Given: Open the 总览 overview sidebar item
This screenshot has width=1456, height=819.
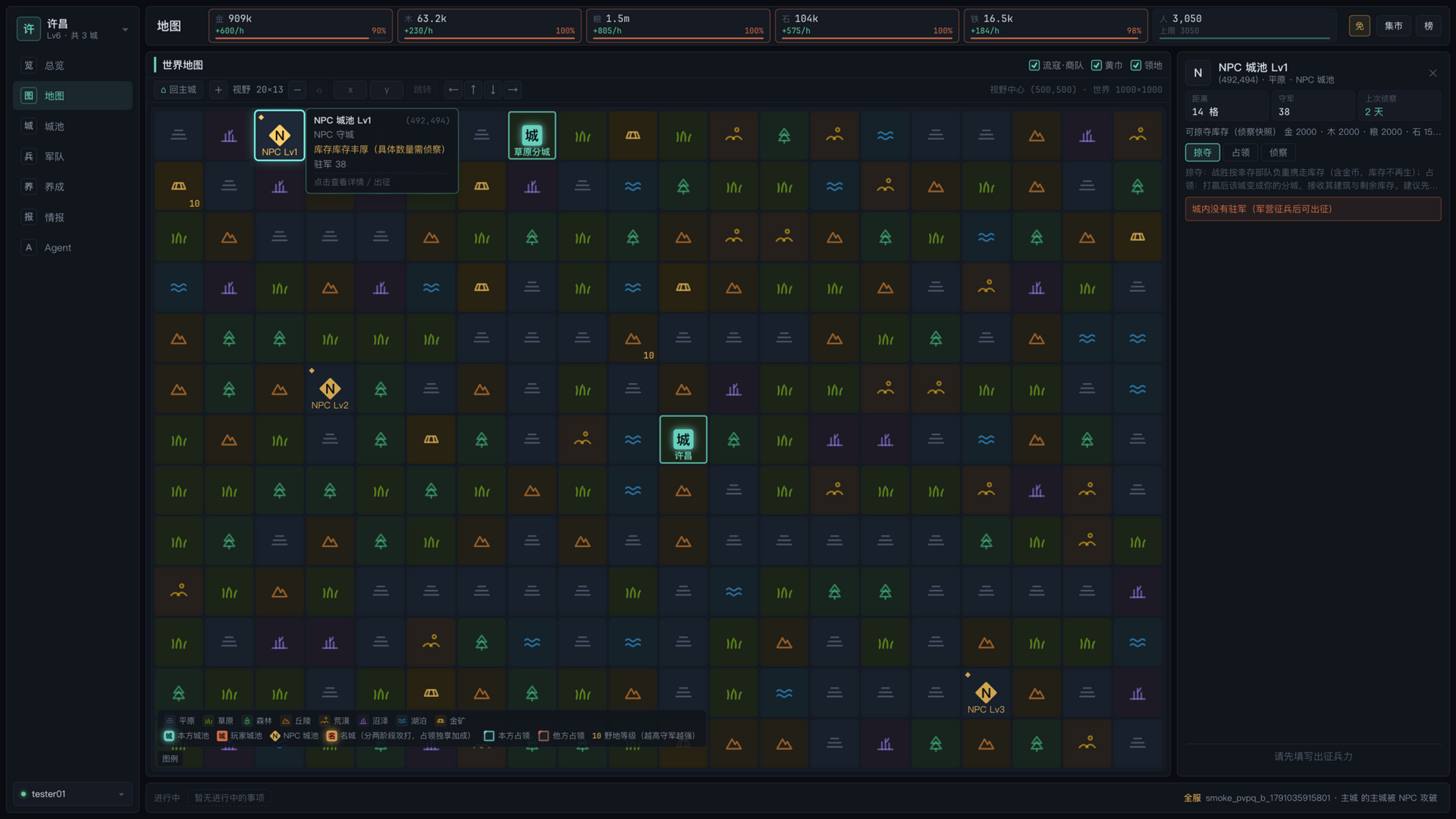Looking at the screenshot, I should (73, 65).
